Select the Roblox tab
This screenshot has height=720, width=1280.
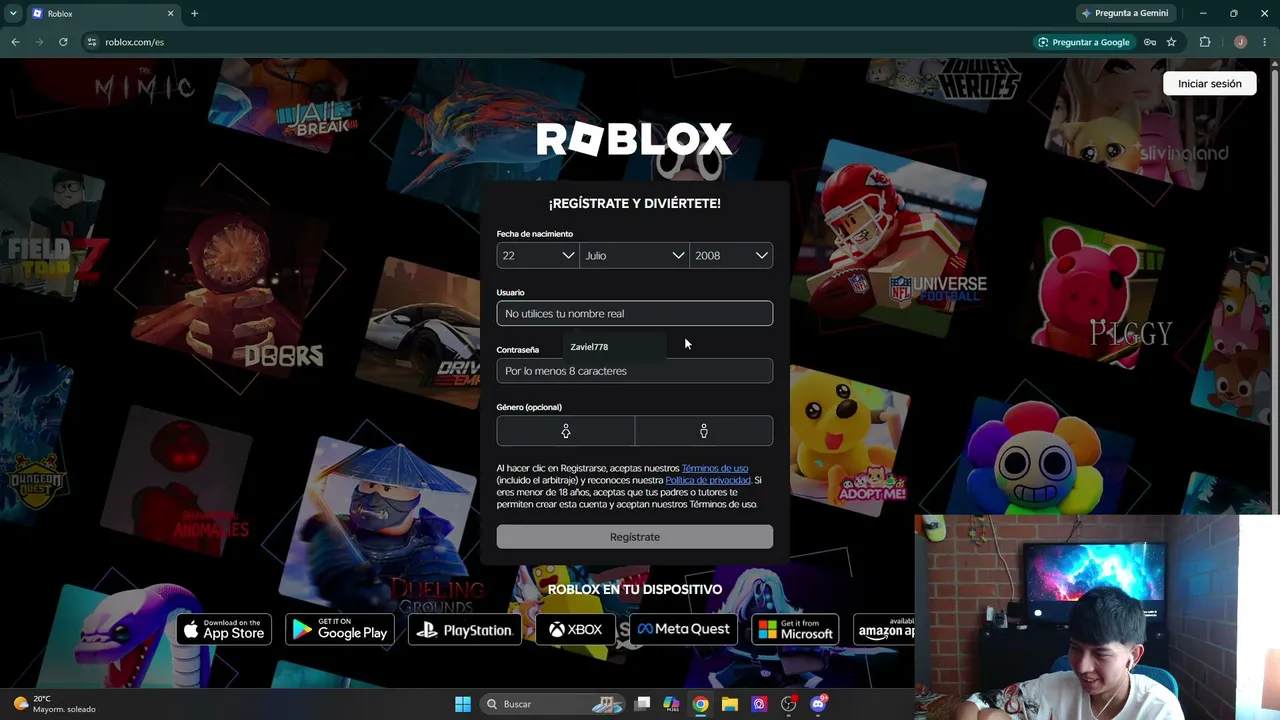(x=103, y=13)
